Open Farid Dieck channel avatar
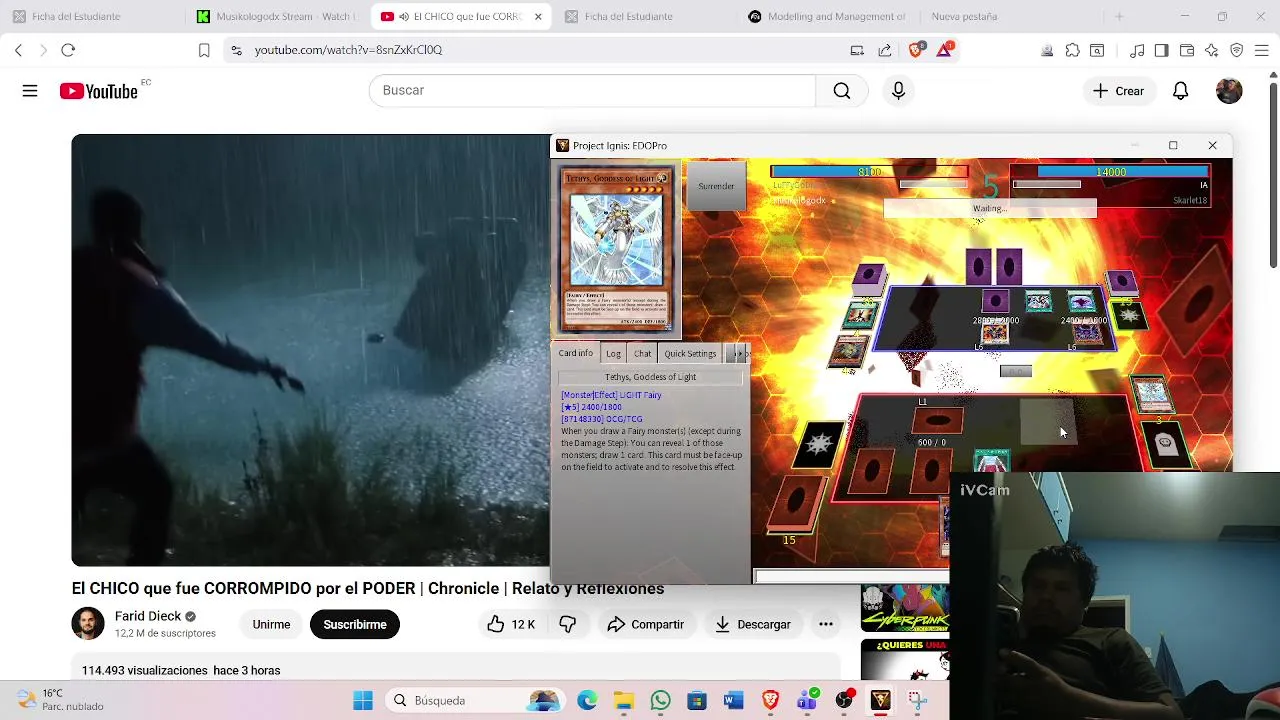 (x=88, y=624)
